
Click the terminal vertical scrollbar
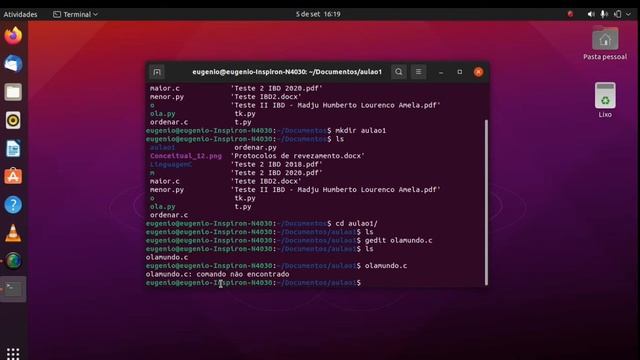coord(486,202)
